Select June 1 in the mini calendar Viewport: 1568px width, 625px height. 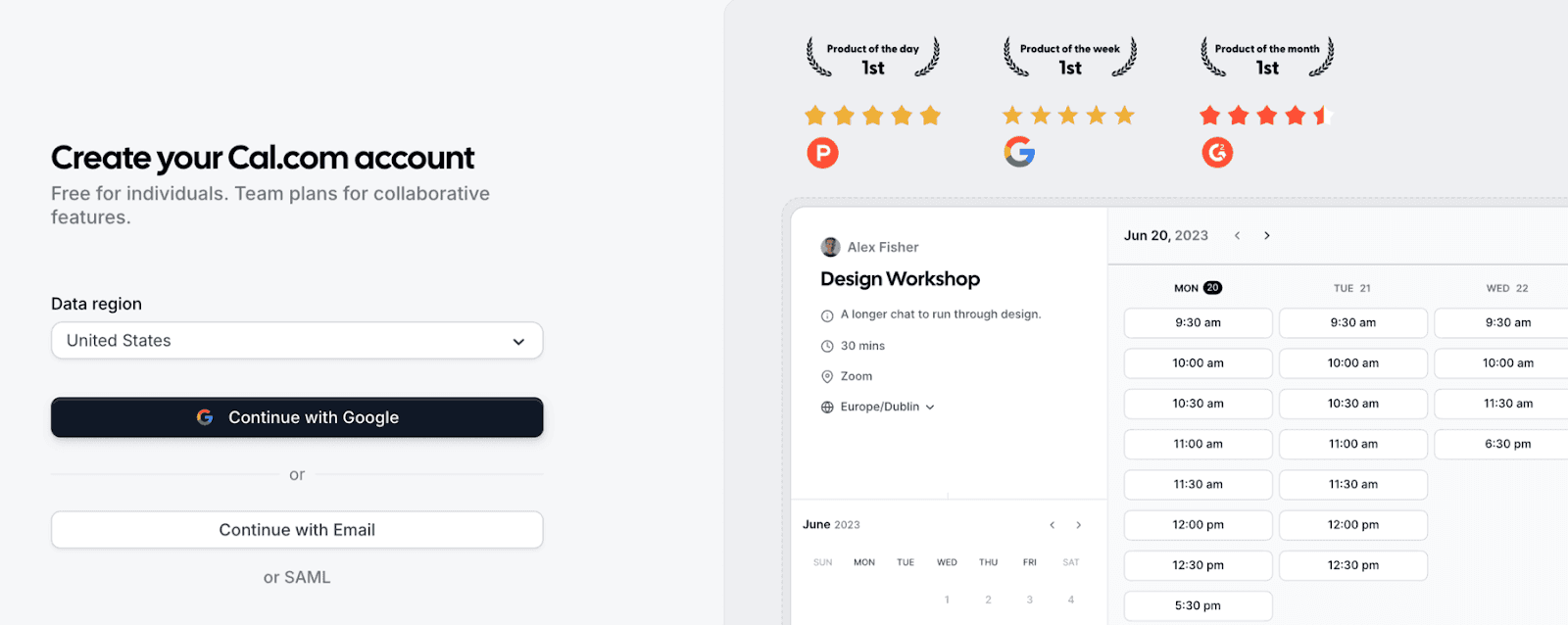(x=947, y=600)
